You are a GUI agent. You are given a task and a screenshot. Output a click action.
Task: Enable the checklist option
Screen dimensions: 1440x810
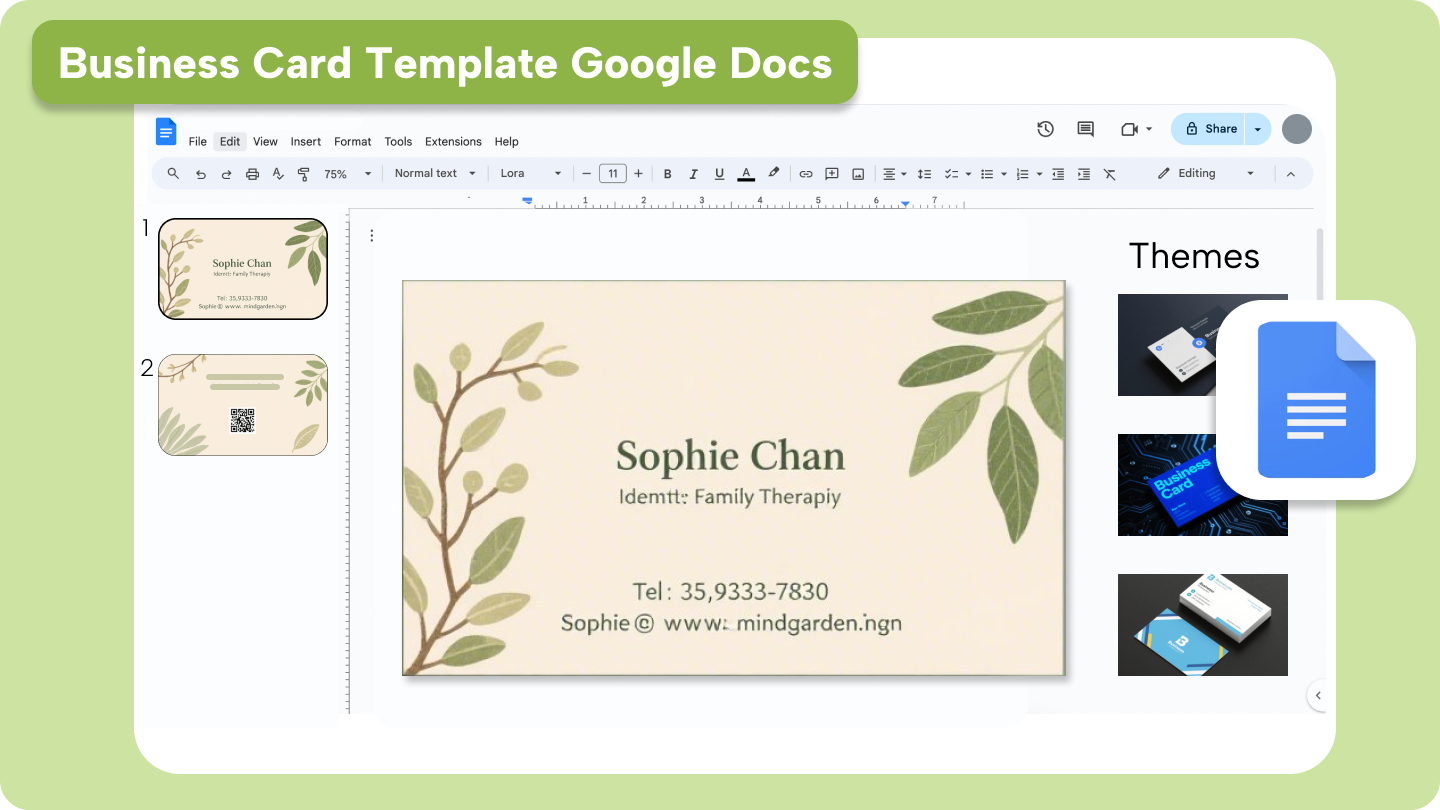[952, 173]
